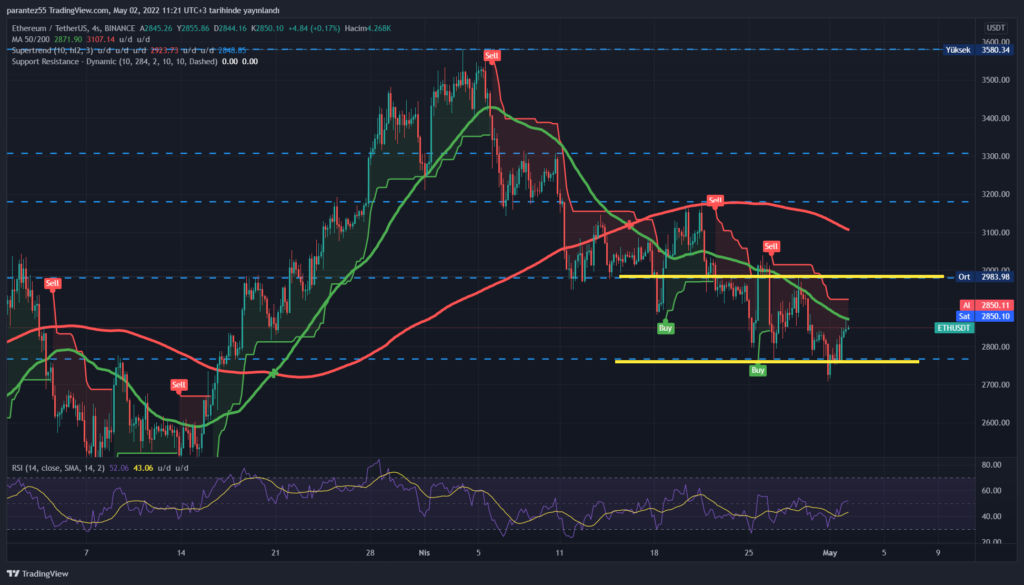The image size is (1024, 585).
Task: Select the Yüksek 3580.34 high price label
Action: (x=977, y=49)
